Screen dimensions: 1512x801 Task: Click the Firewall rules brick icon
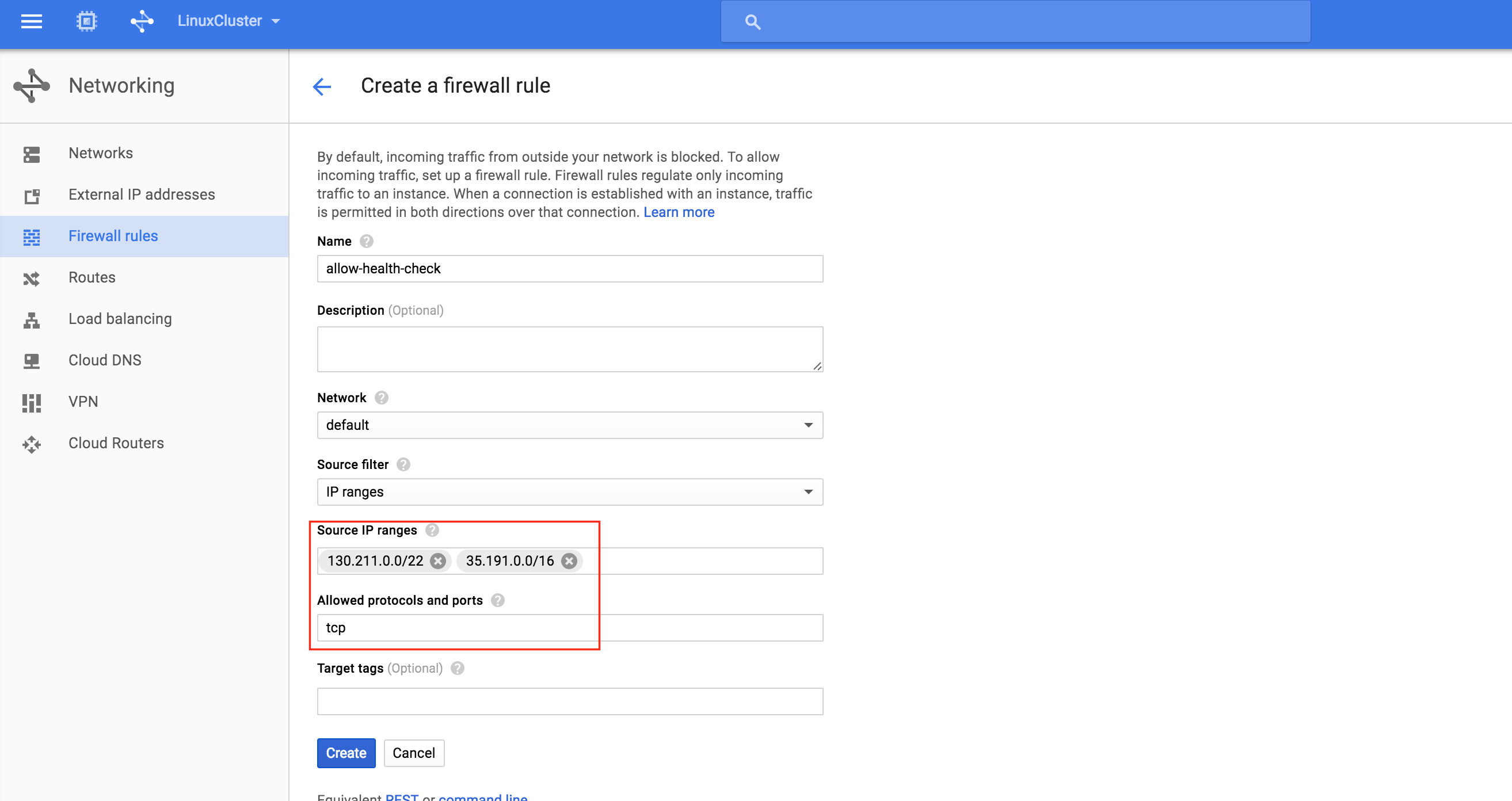[x=32, y=237]
